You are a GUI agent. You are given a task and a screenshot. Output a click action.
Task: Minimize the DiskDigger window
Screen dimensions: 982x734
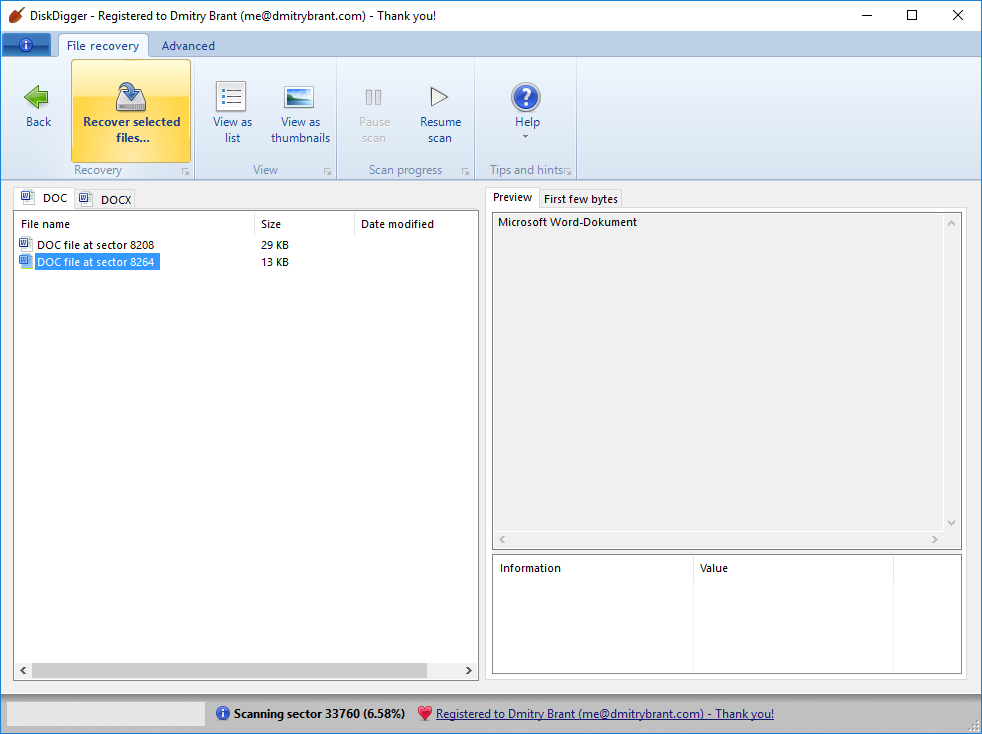tap(867, 15)
